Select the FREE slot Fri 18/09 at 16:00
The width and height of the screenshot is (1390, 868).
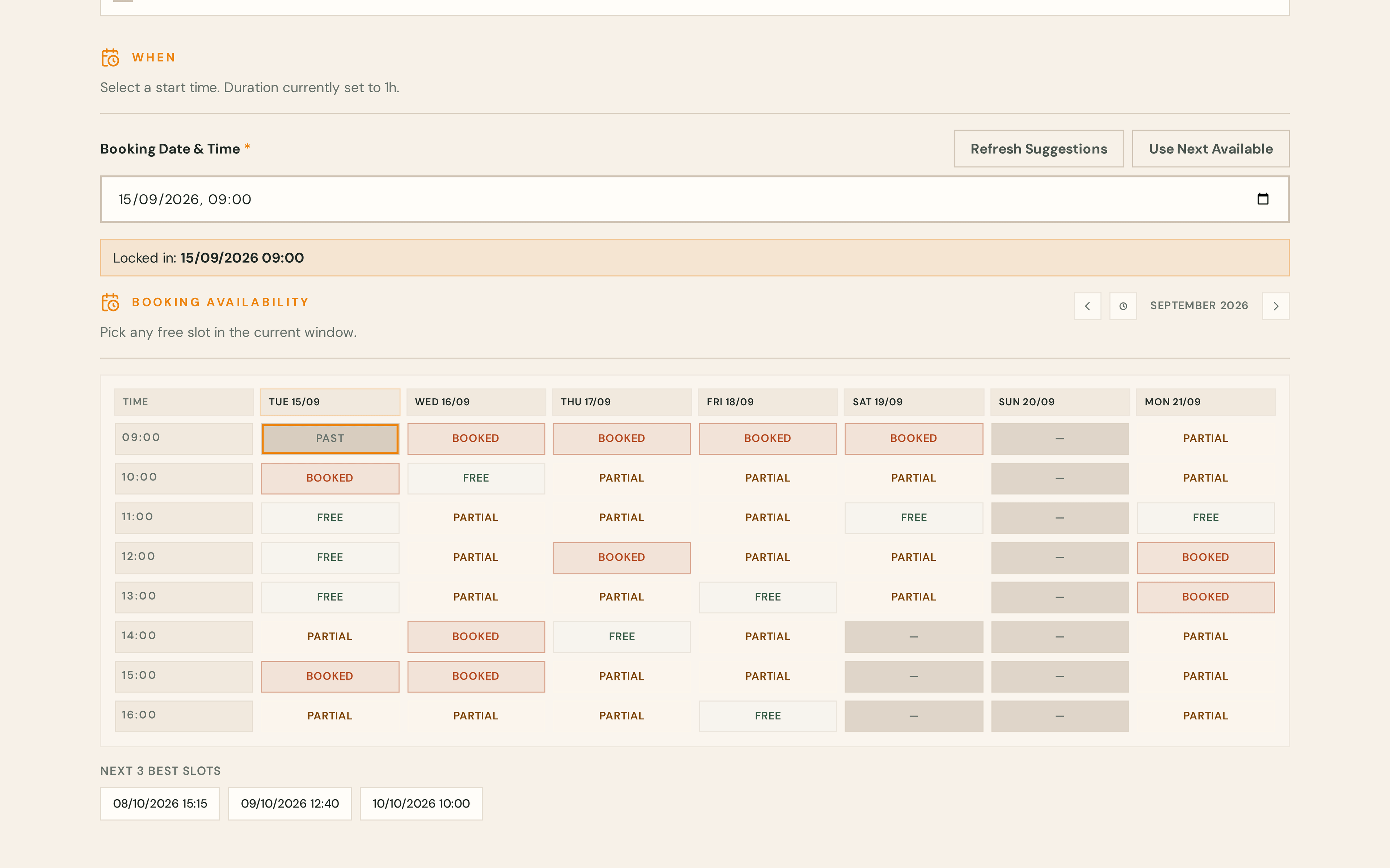tap(768, 716)
